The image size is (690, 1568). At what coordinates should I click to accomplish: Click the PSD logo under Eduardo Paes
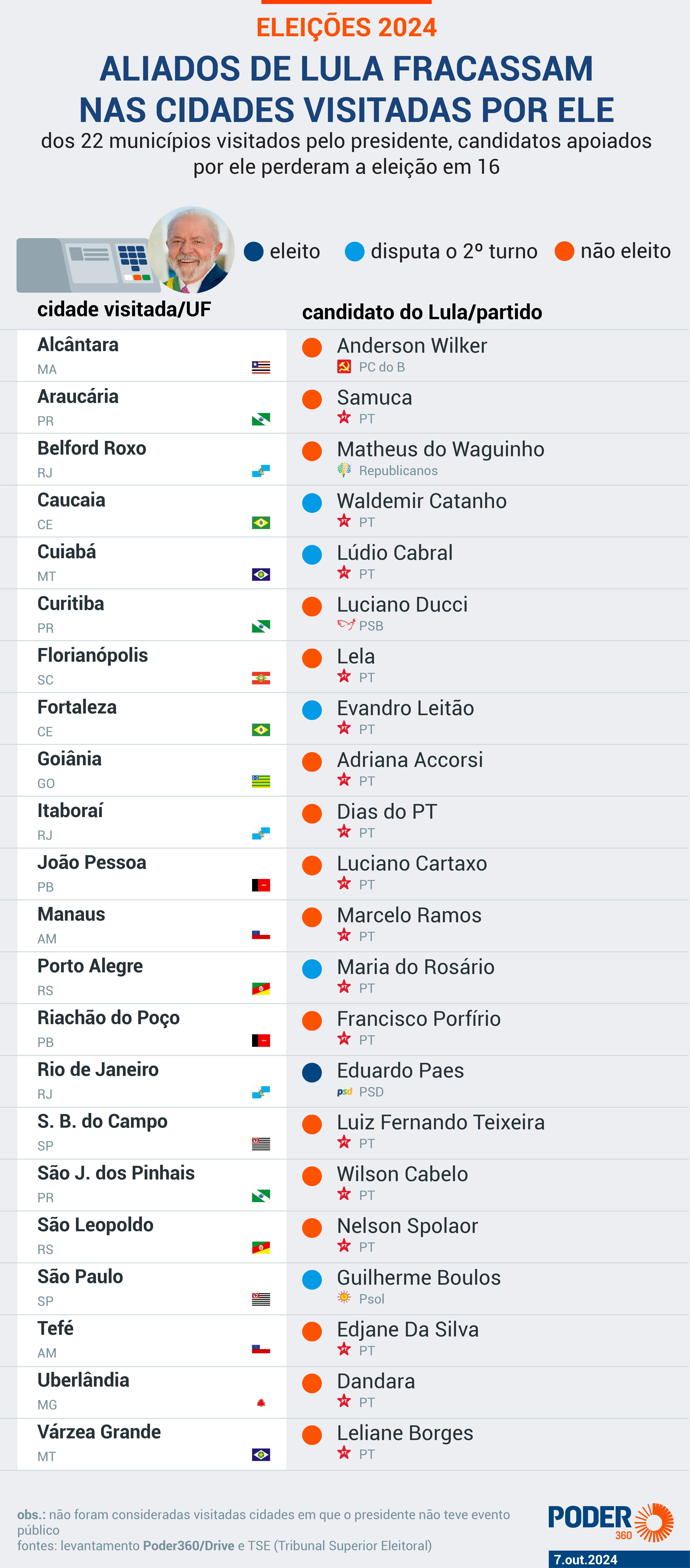coord(344,1091)
